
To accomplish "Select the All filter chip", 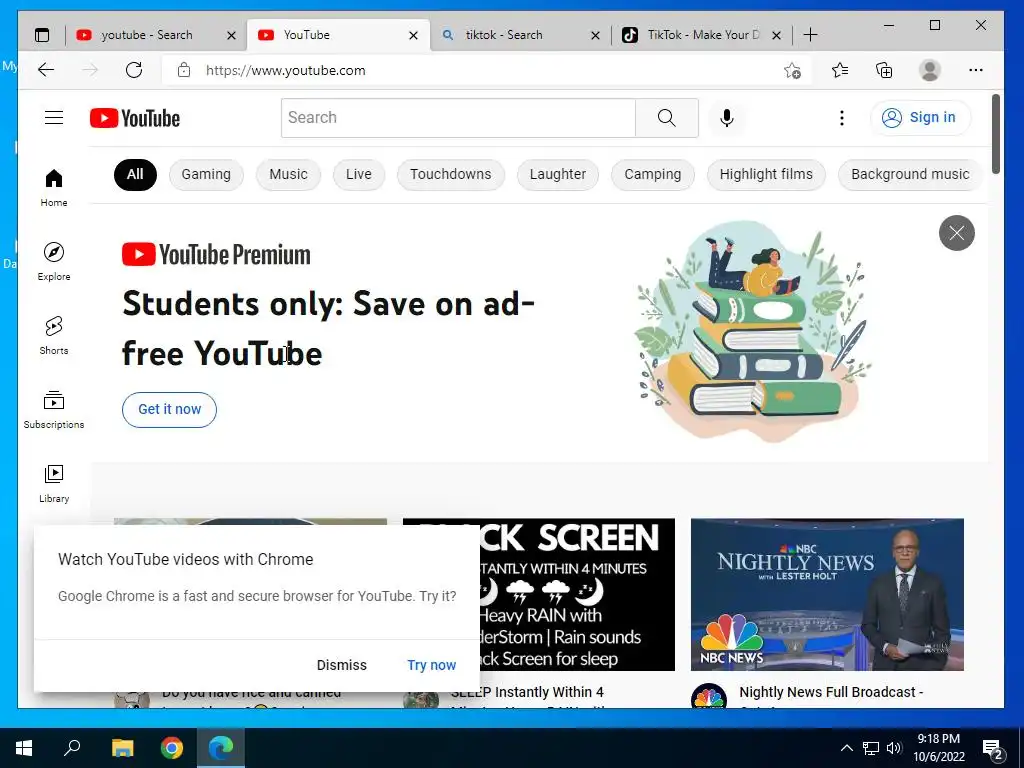I will click(135, 174).
